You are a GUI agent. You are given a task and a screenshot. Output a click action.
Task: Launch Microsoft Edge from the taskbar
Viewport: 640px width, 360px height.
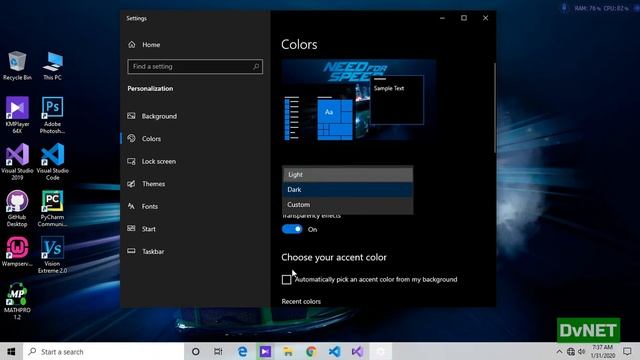(x=242, y=351)
